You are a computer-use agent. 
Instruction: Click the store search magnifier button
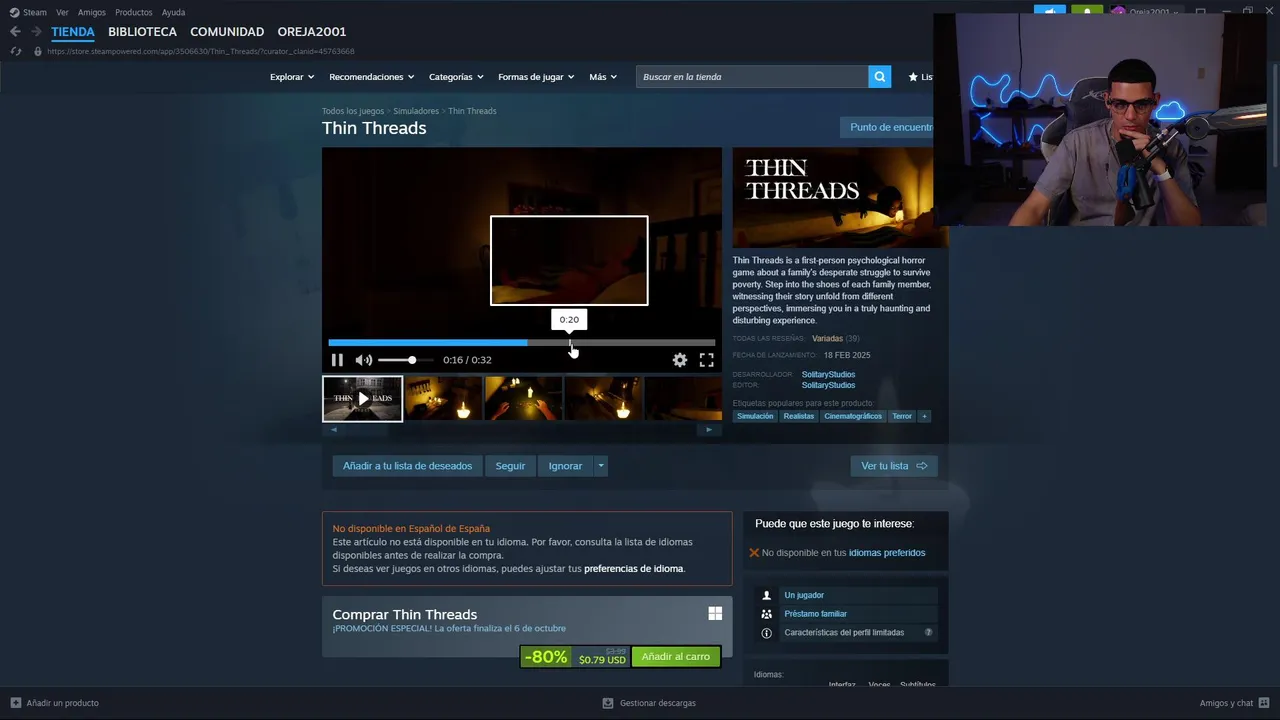(879, 77)
